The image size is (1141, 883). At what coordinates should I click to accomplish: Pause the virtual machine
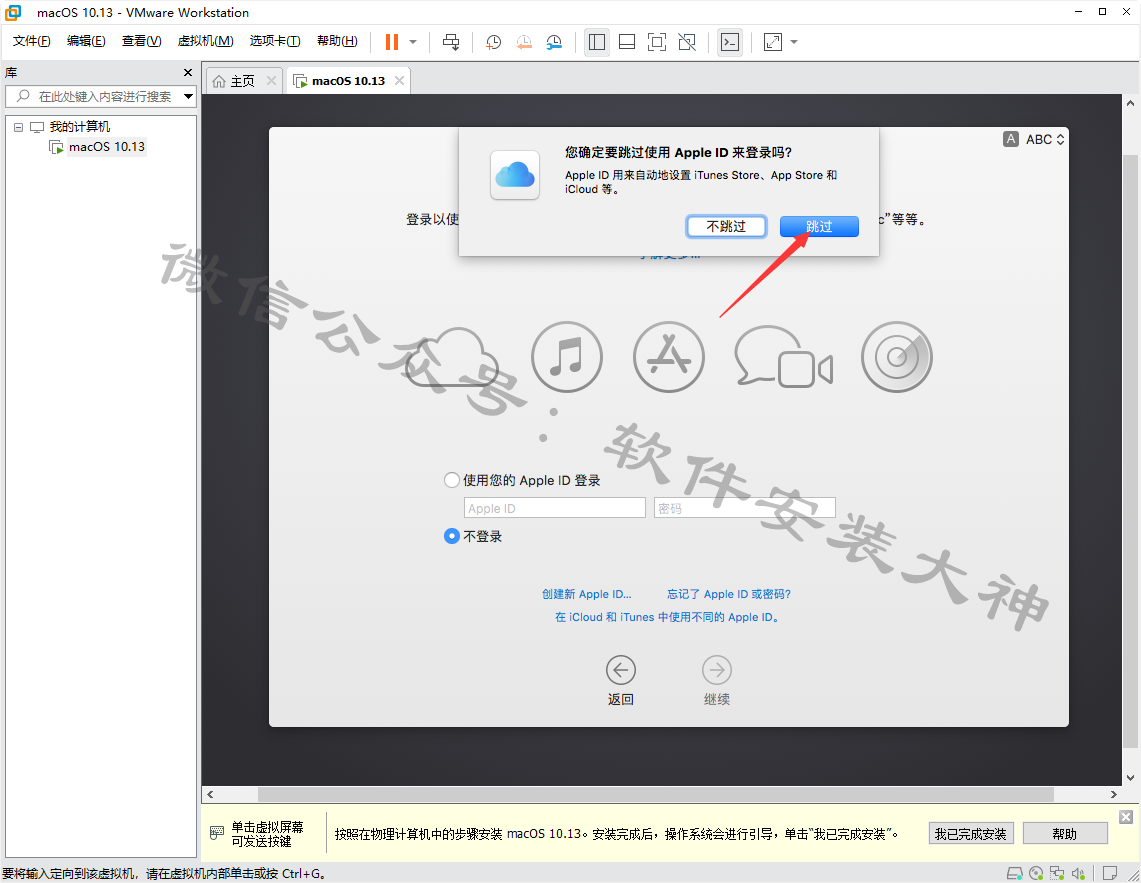click(x=391, y=42)
